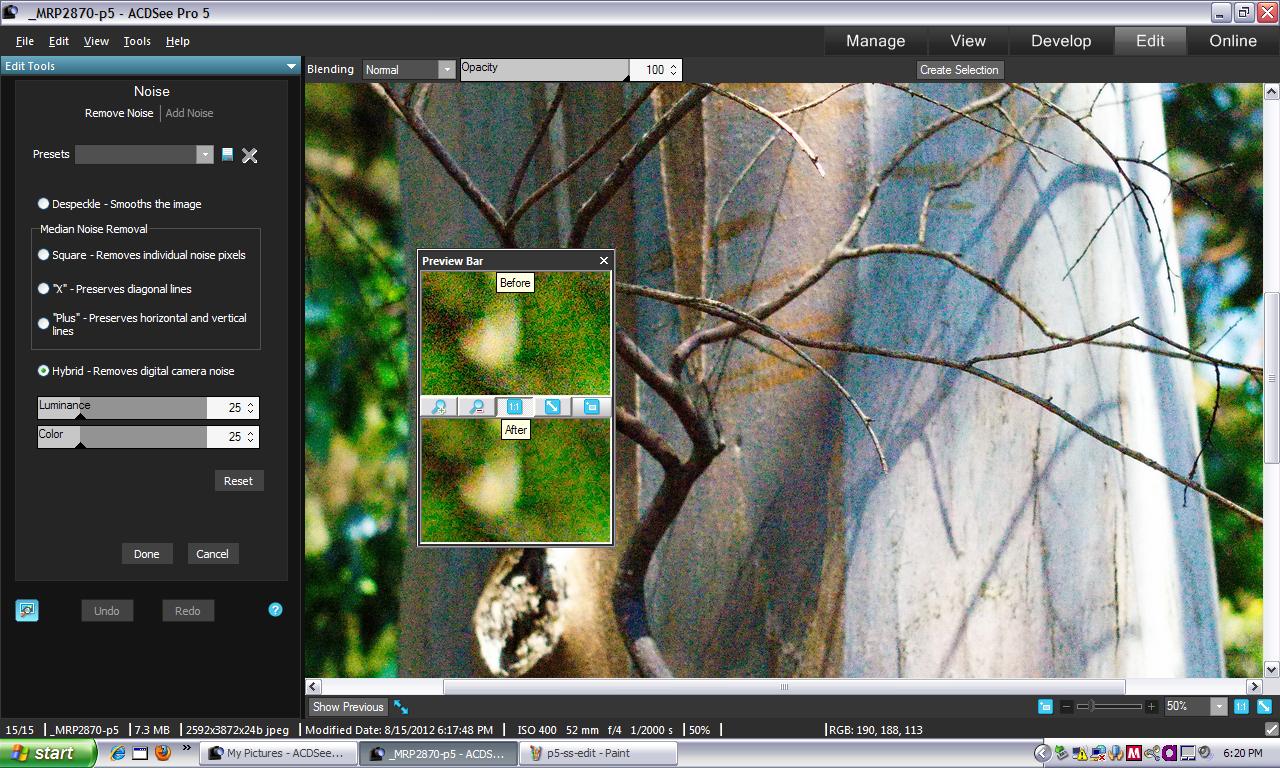
Task: Select the Despeckle radio option
Action: pos(44,204)
